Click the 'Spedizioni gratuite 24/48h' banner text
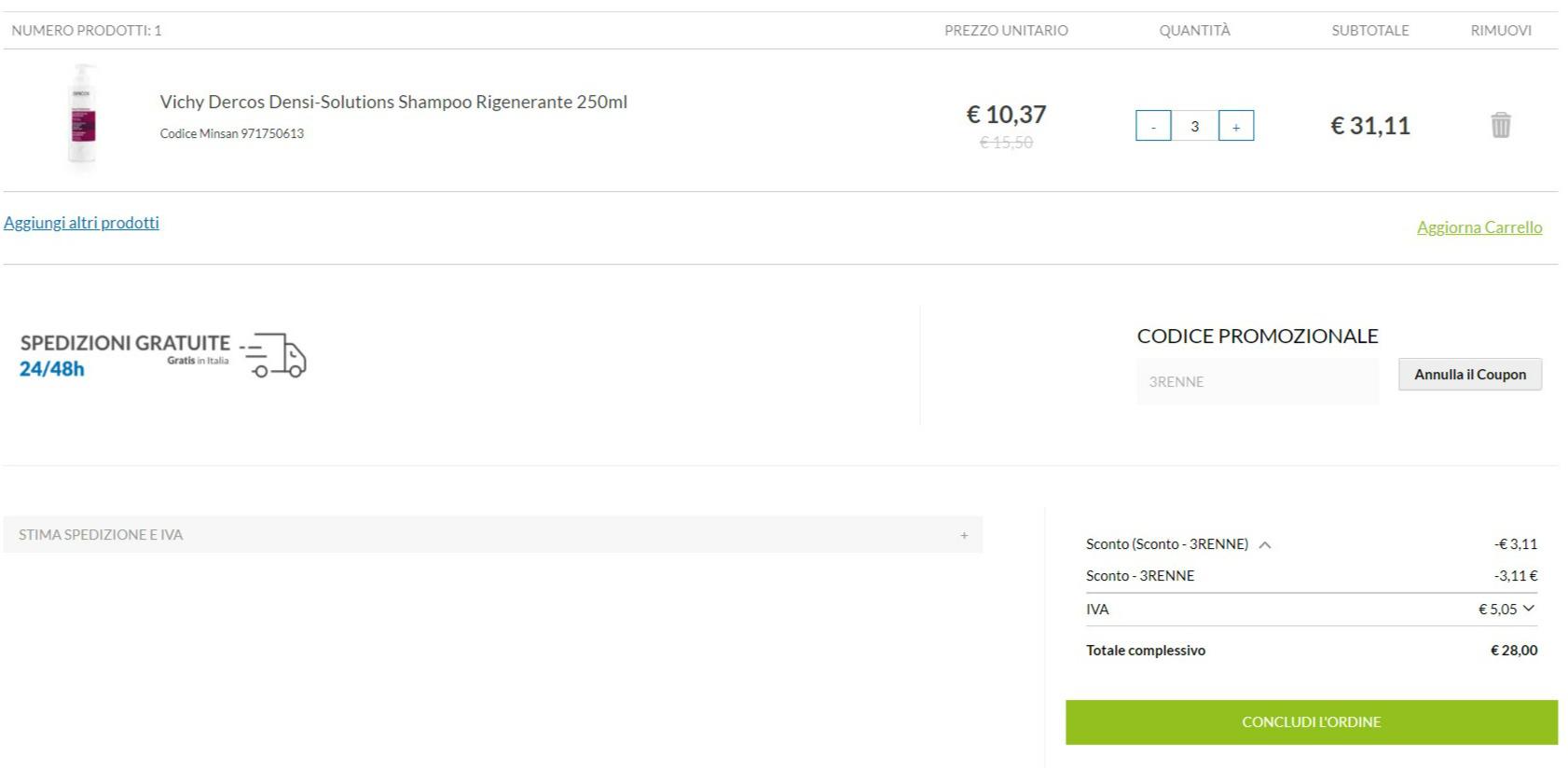1568x768 pixels. click(x=125, y=354)
